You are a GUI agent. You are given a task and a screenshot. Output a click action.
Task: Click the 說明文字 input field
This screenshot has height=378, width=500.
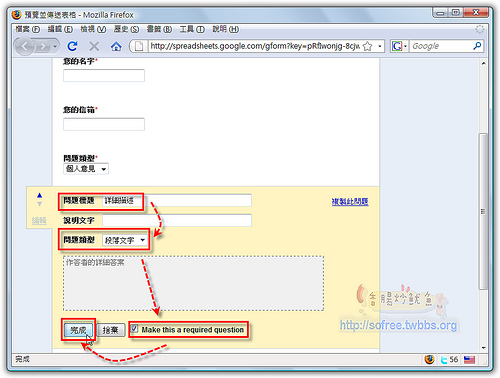click(177, 220)
